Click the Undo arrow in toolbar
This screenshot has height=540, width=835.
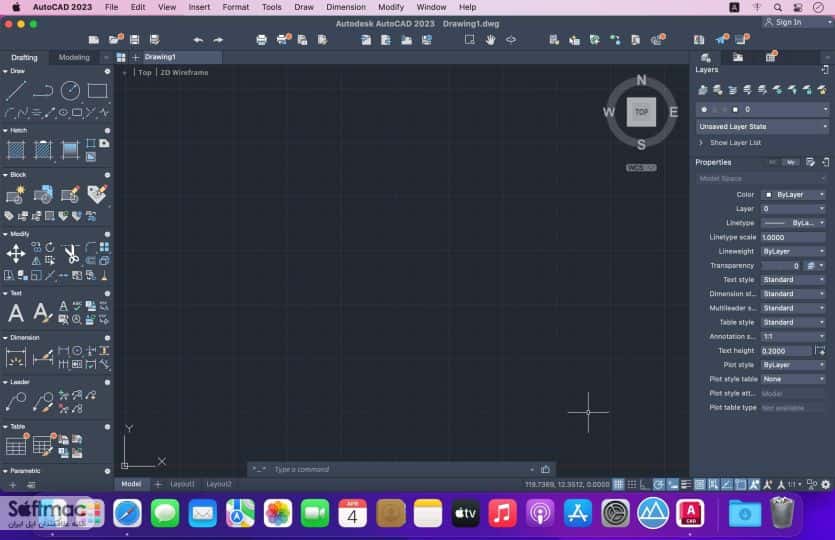point(198,40)
